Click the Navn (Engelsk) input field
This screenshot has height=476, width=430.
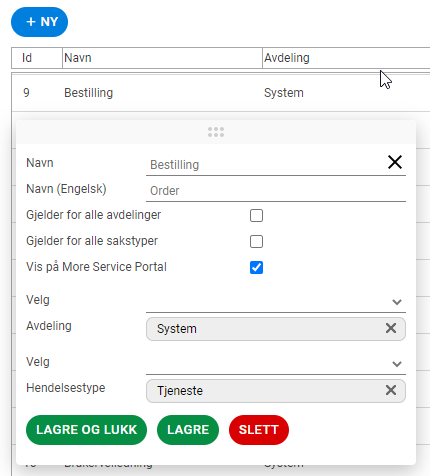(276, 191)
